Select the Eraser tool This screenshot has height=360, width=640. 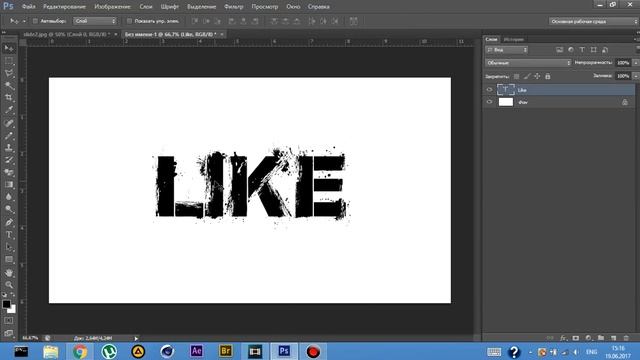(9, 172)
